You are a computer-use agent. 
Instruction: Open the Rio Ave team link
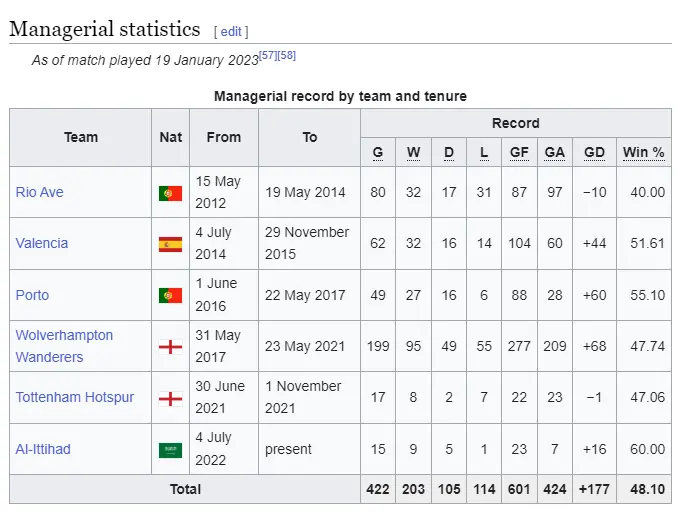(x=39, y=192)
